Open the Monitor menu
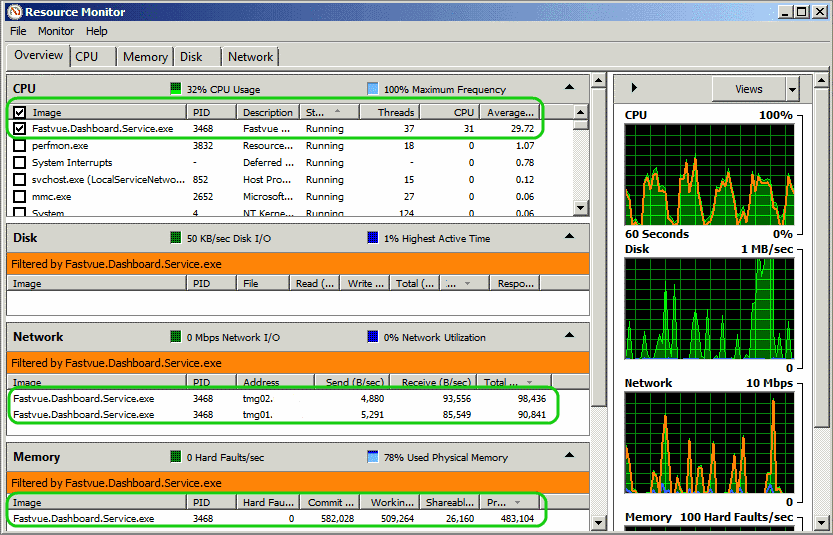Image resolution: width=833 pixels, height=535 pixels. pos(56,31)
